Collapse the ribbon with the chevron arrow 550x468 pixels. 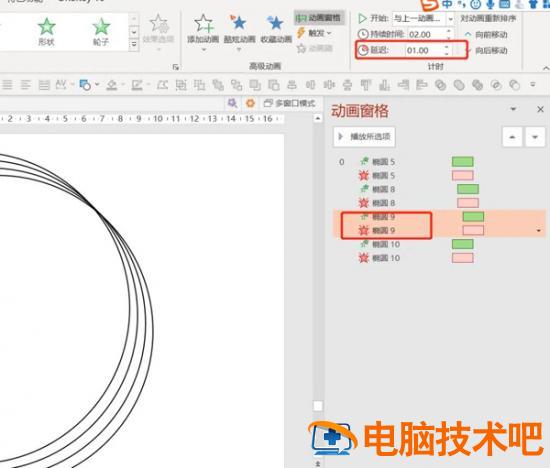click(545, 68)
